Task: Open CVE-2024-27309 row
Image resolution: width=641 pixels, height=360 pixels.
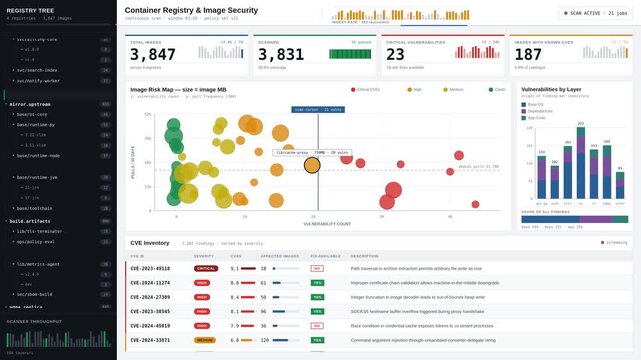Action: pos(379,297)
